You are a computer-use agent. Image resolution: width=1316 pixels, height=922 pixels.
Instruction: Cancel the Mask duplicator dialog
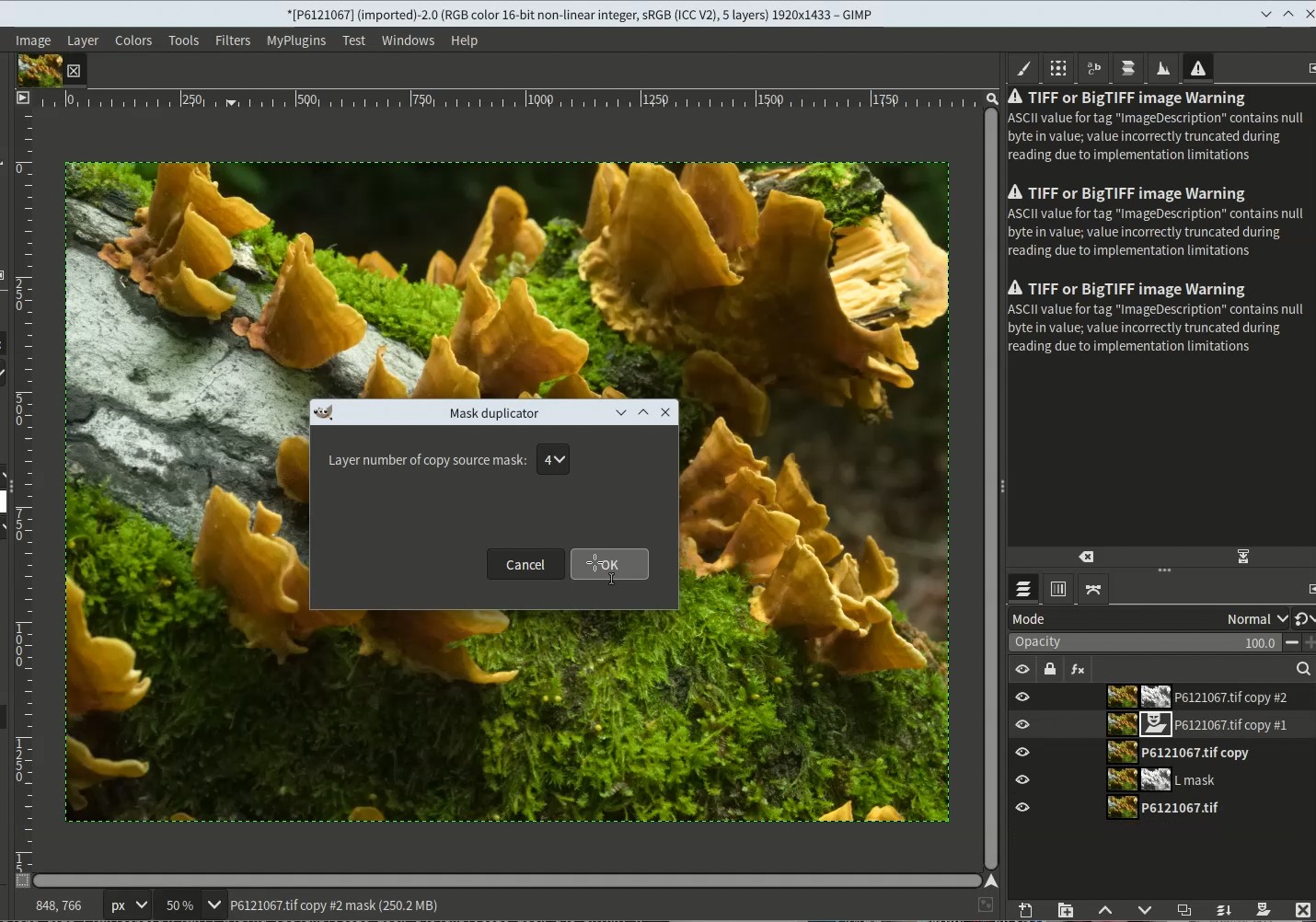click(x=525, y=565)
